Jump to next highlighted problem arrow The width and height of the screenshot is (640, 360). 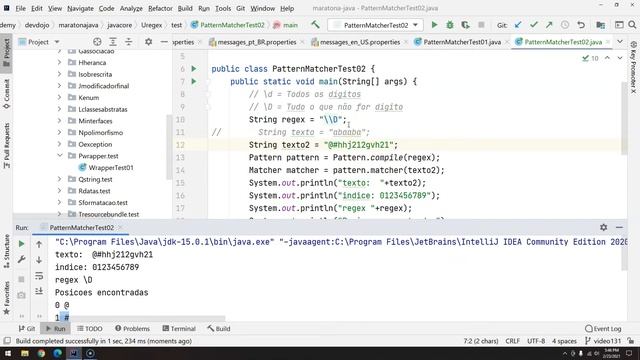(620, 58)
